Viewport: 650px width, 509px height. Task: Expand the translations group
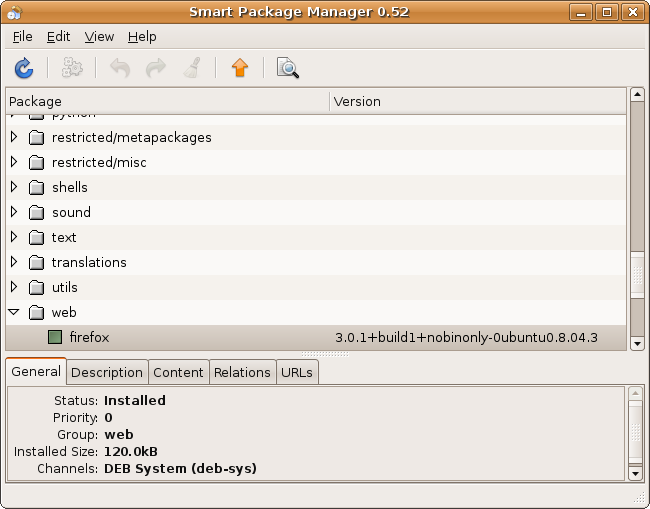(14, 262)
